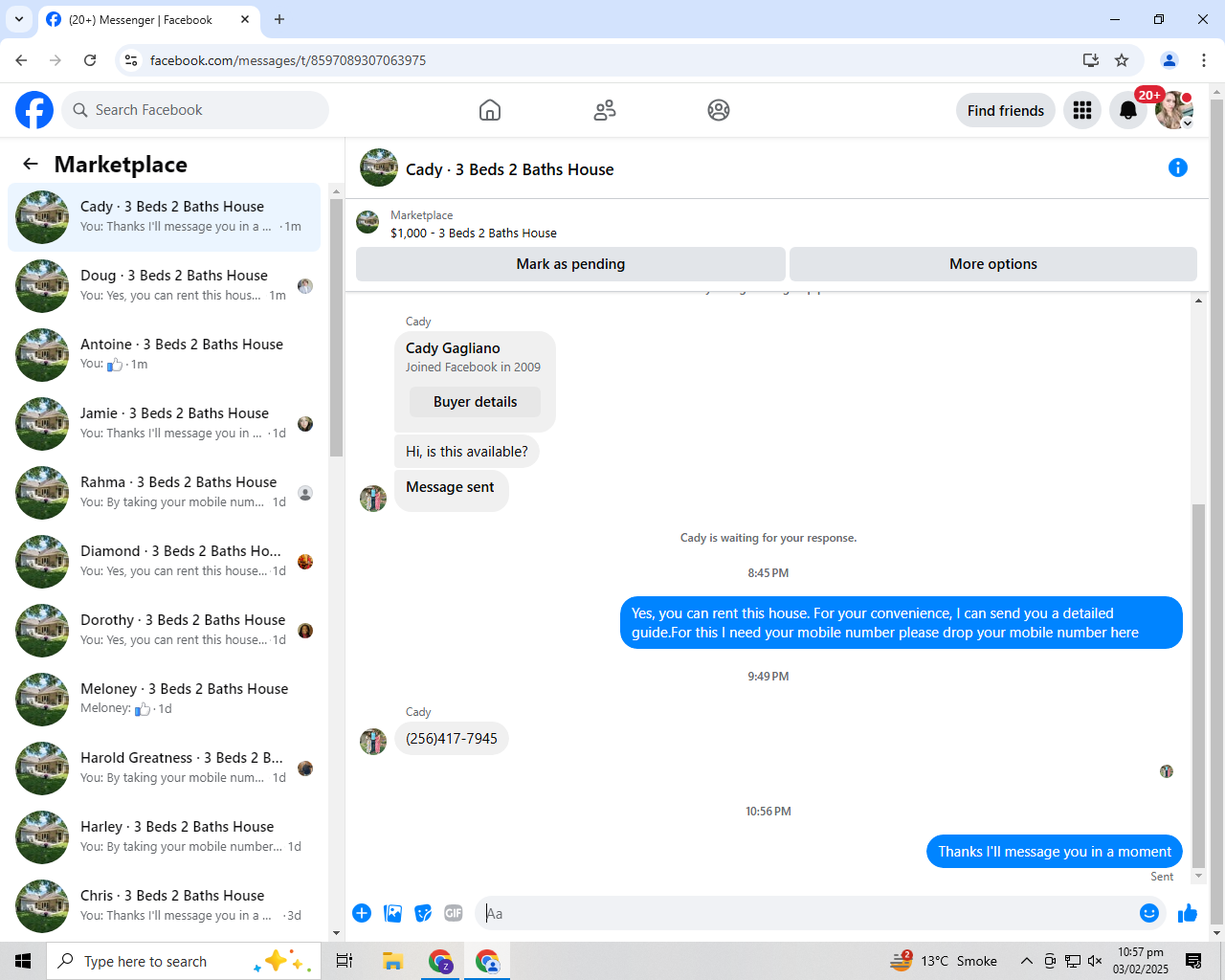This screenshot has width=1225, height=980.
Task: Bookmark this page with the star
Action: pos(1122,60)
